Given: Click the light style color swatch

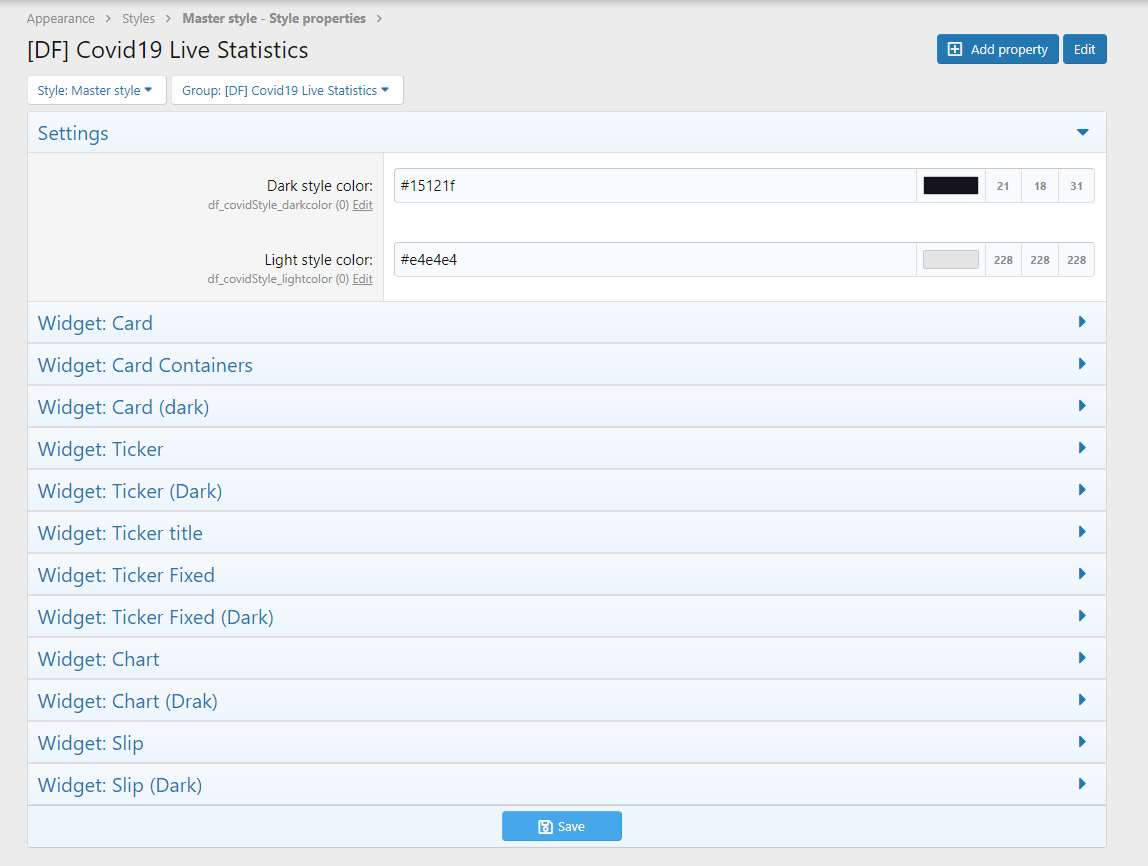Looking at the screenshot, I should [950, 260].
